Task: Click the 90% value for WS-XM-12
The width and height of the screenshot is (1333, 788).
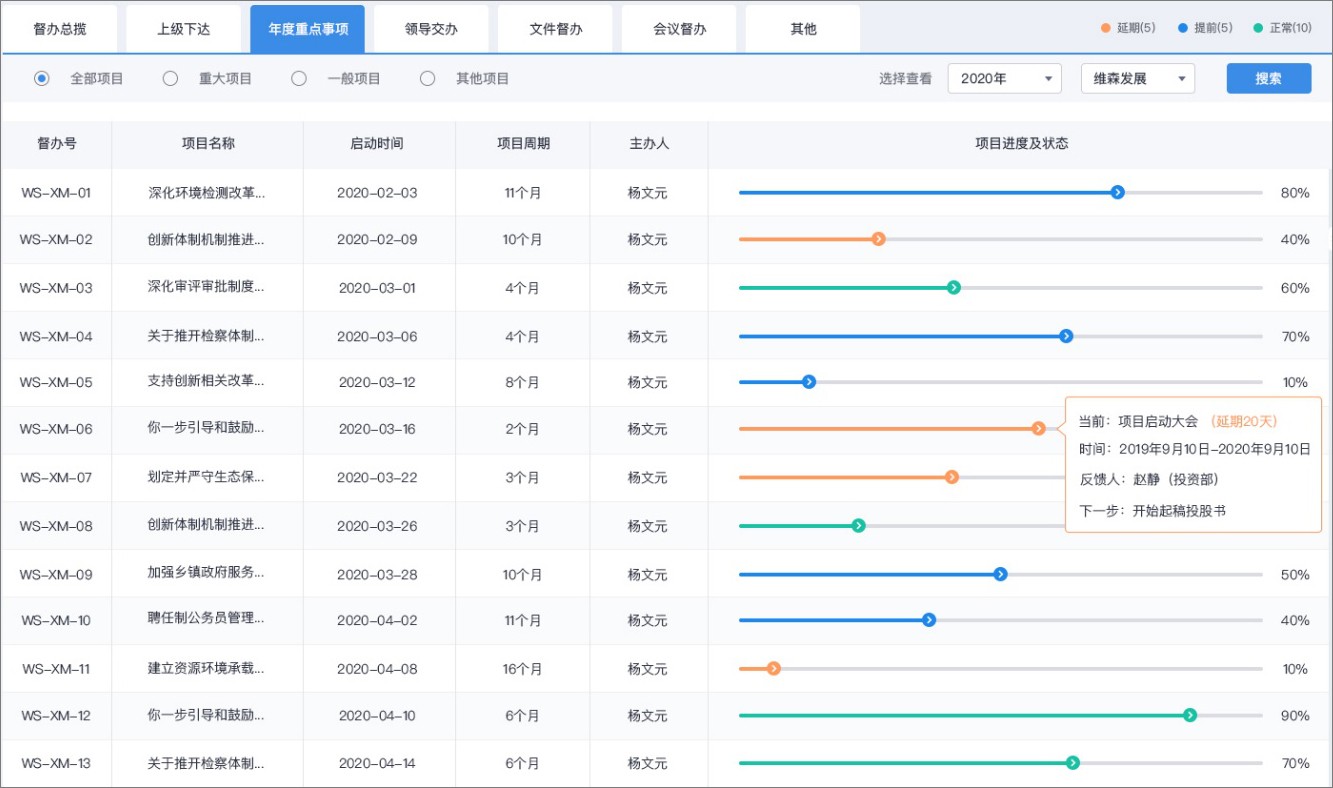Action: [x=1295, y=716]
